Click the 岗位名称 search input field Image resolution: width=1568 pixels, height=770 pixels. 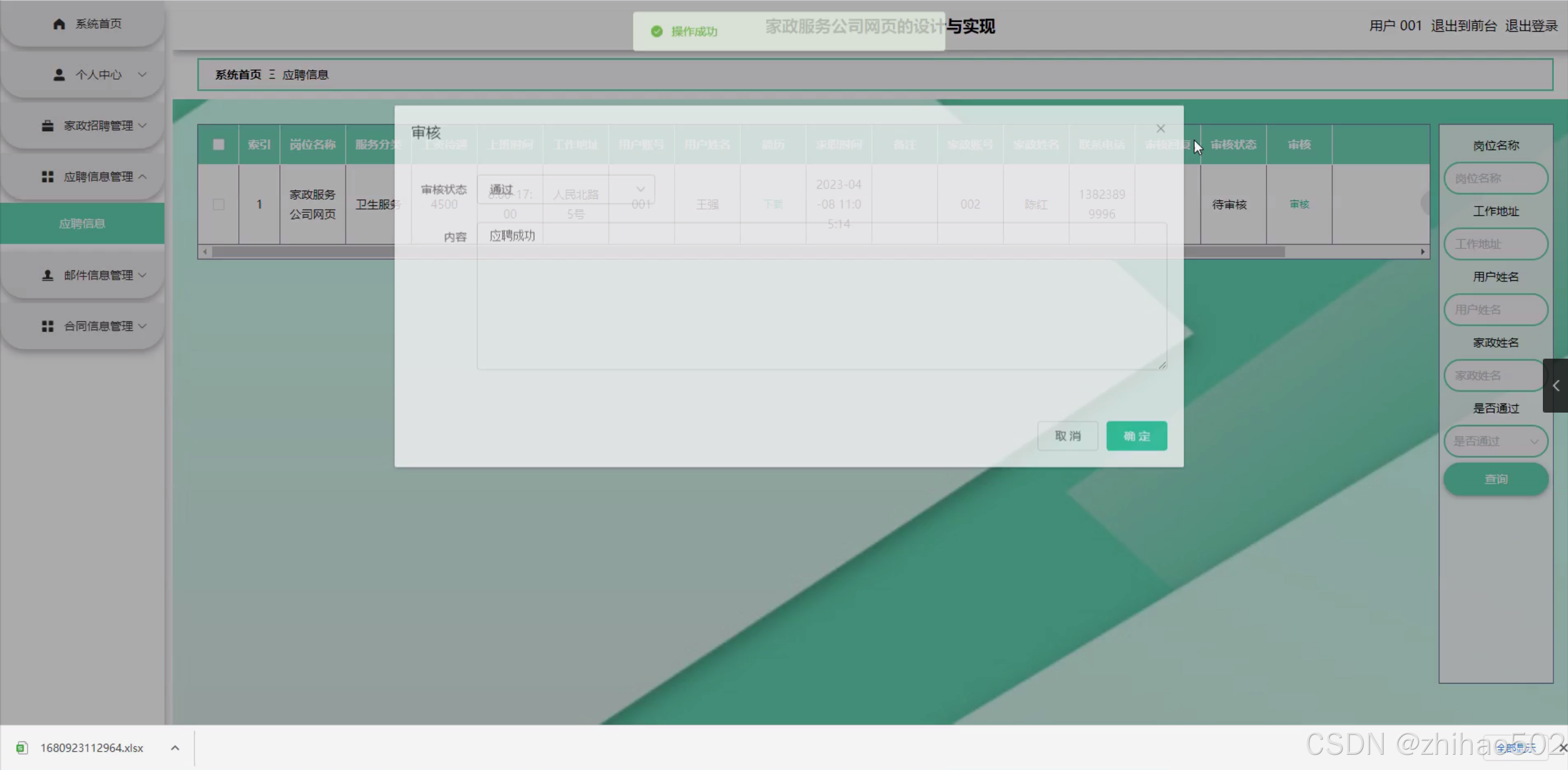pos(1495,178)
